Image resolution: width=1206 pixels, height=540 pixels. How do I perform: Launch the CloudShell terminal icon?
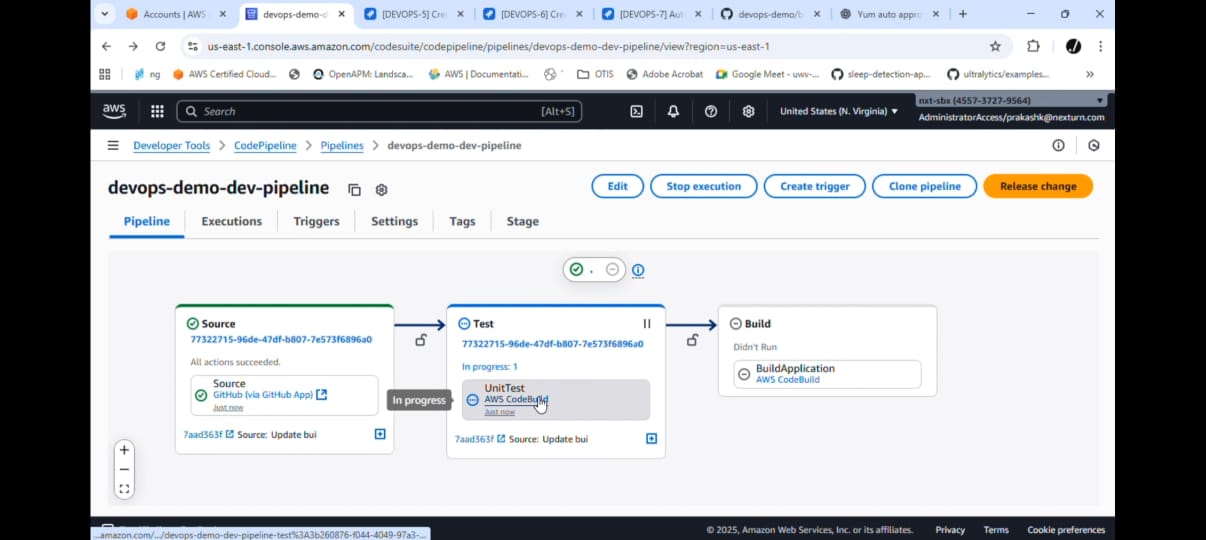[x=636, y=111]
